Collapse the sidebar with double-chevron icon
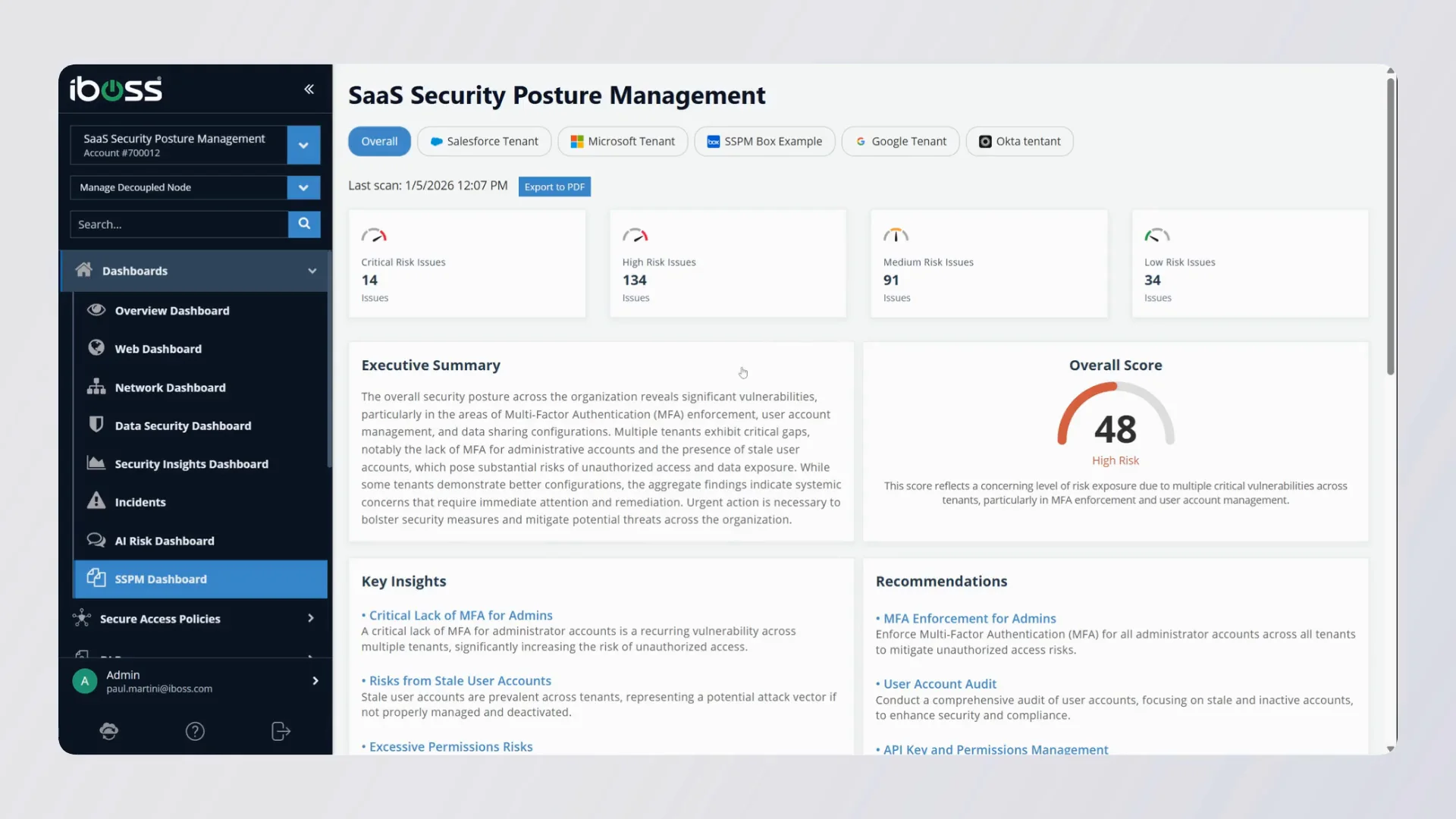Image resolution: width=1456 pixels, height=819 pixels. 309,89
